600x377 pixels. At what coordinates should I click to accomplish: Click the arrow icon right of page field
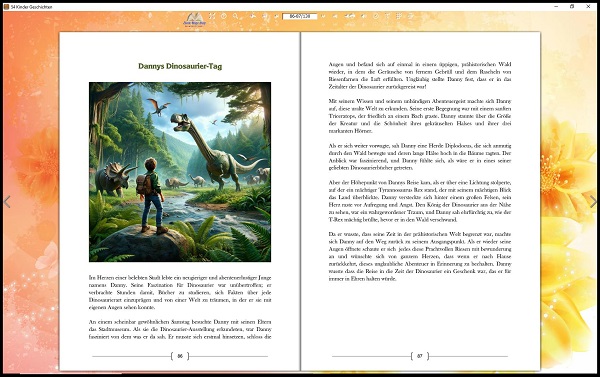point(323,16)
